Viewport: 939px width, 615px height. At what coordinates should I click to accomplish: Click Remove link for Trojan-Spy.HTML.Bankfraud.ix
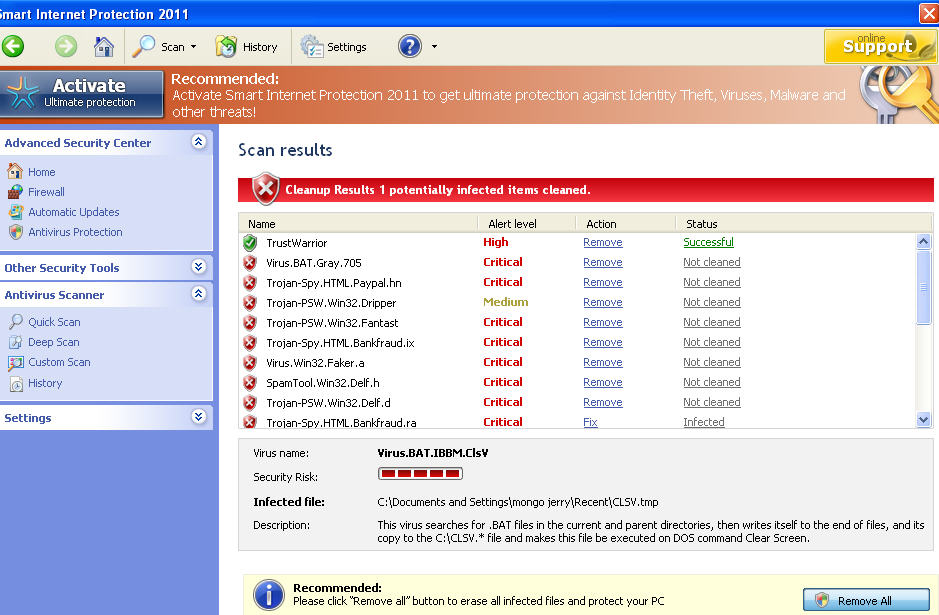pos(602,342)
